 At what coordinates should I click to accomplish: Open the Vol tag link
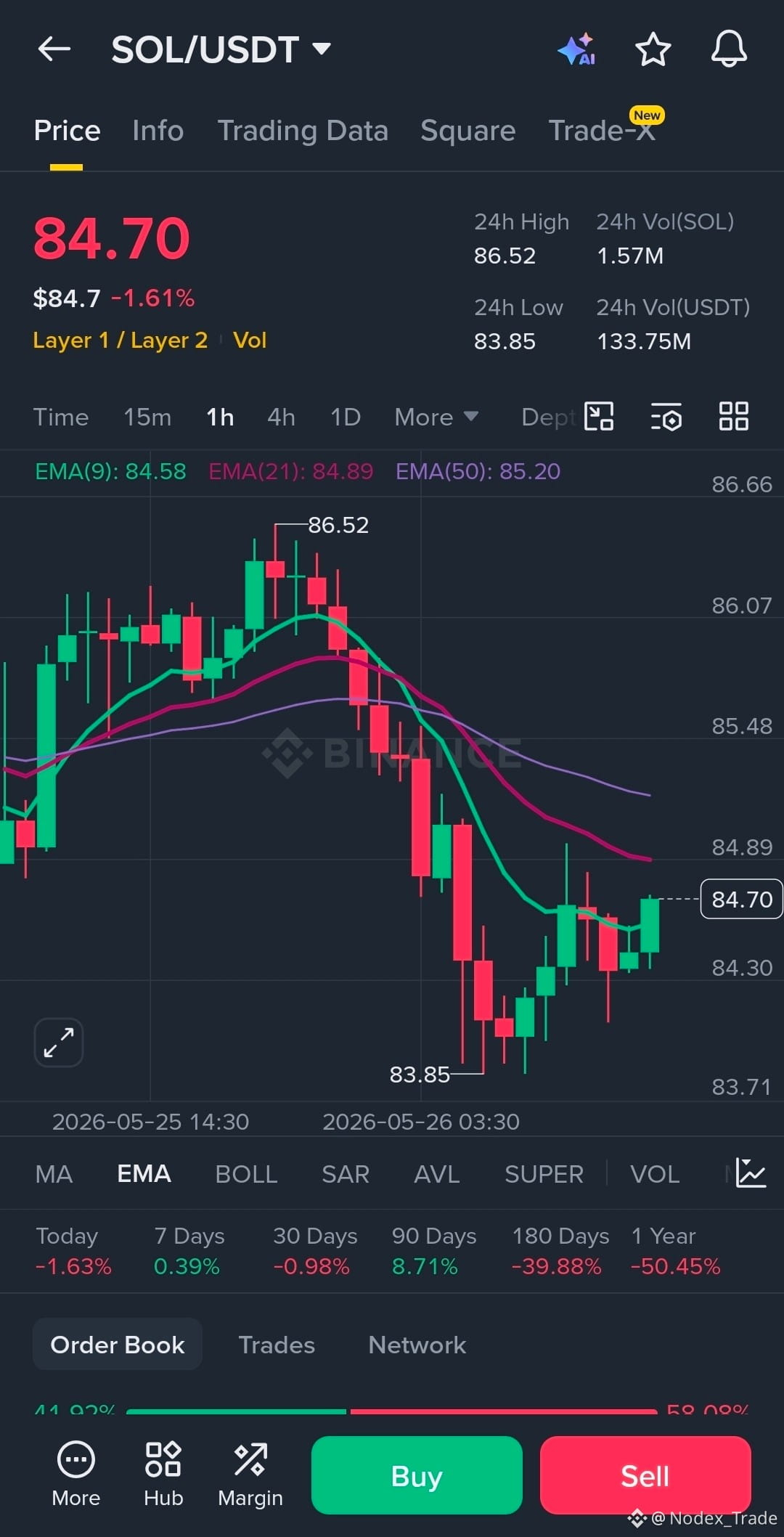coord(250,340)
